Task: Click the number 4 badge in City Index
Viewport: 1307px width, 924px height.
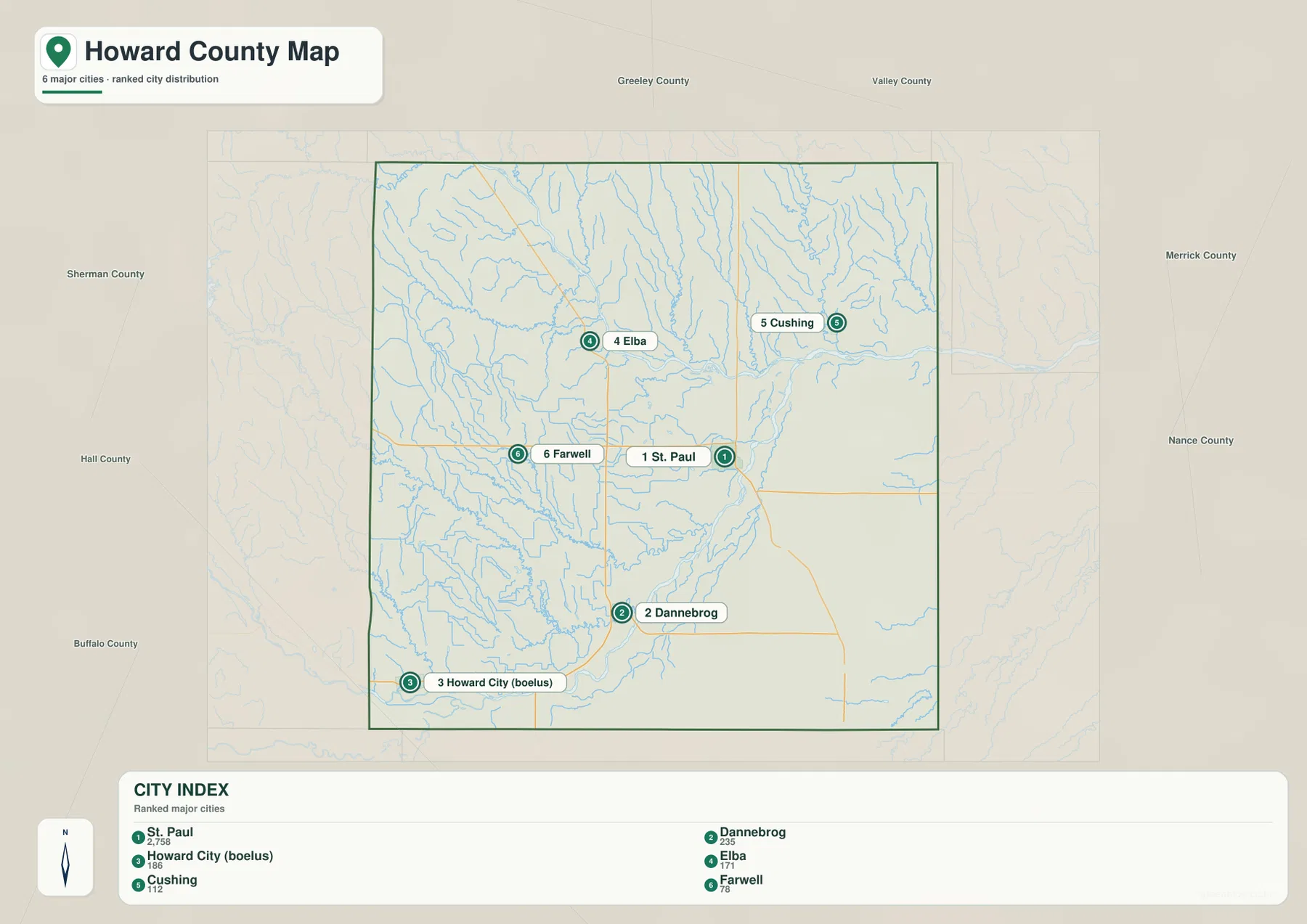Action: pyautogui.click(x=711, y=862)
